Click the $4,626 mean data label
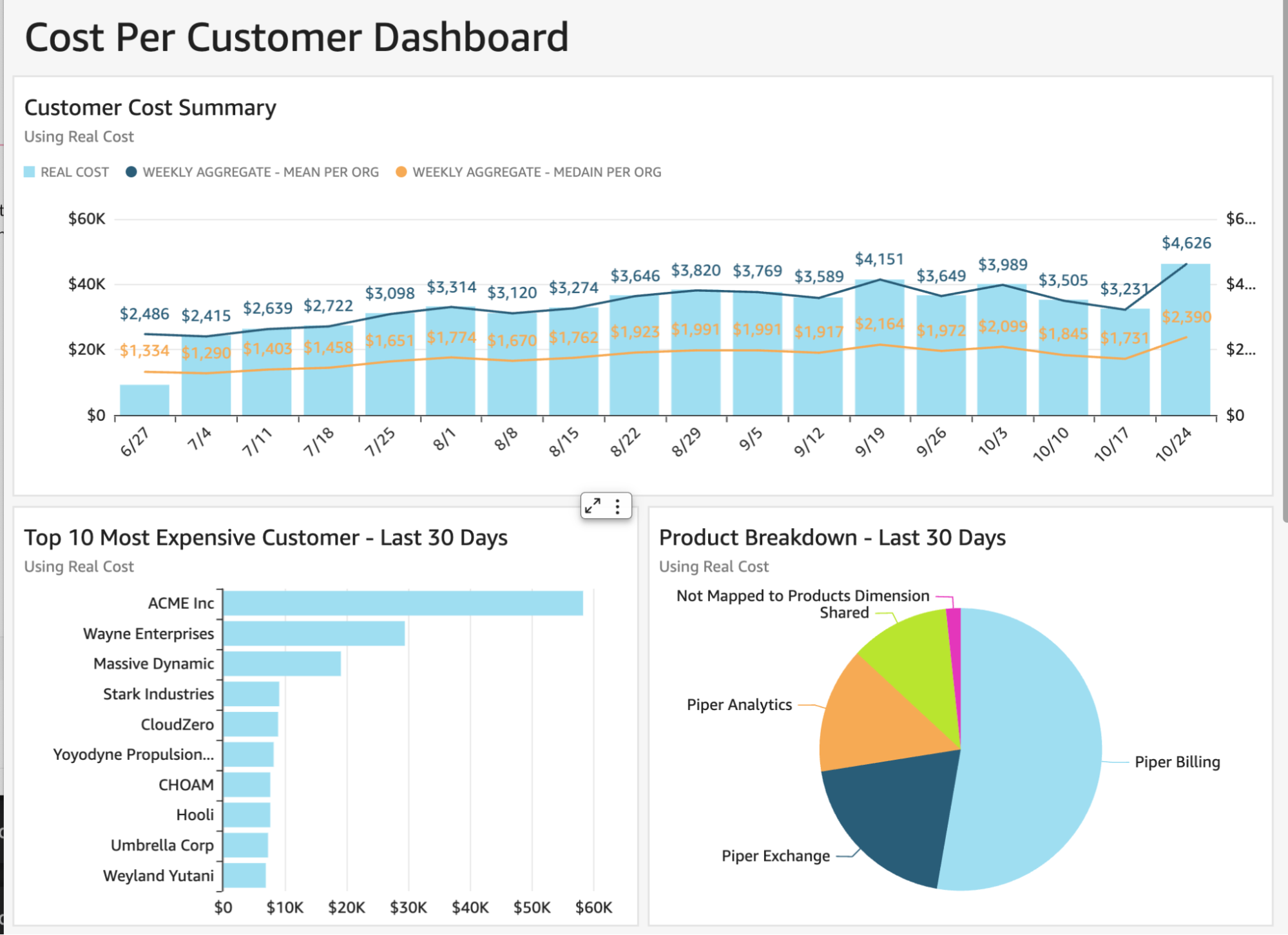This screenshot has height=935, width=1288. (x=1186, y=243)
